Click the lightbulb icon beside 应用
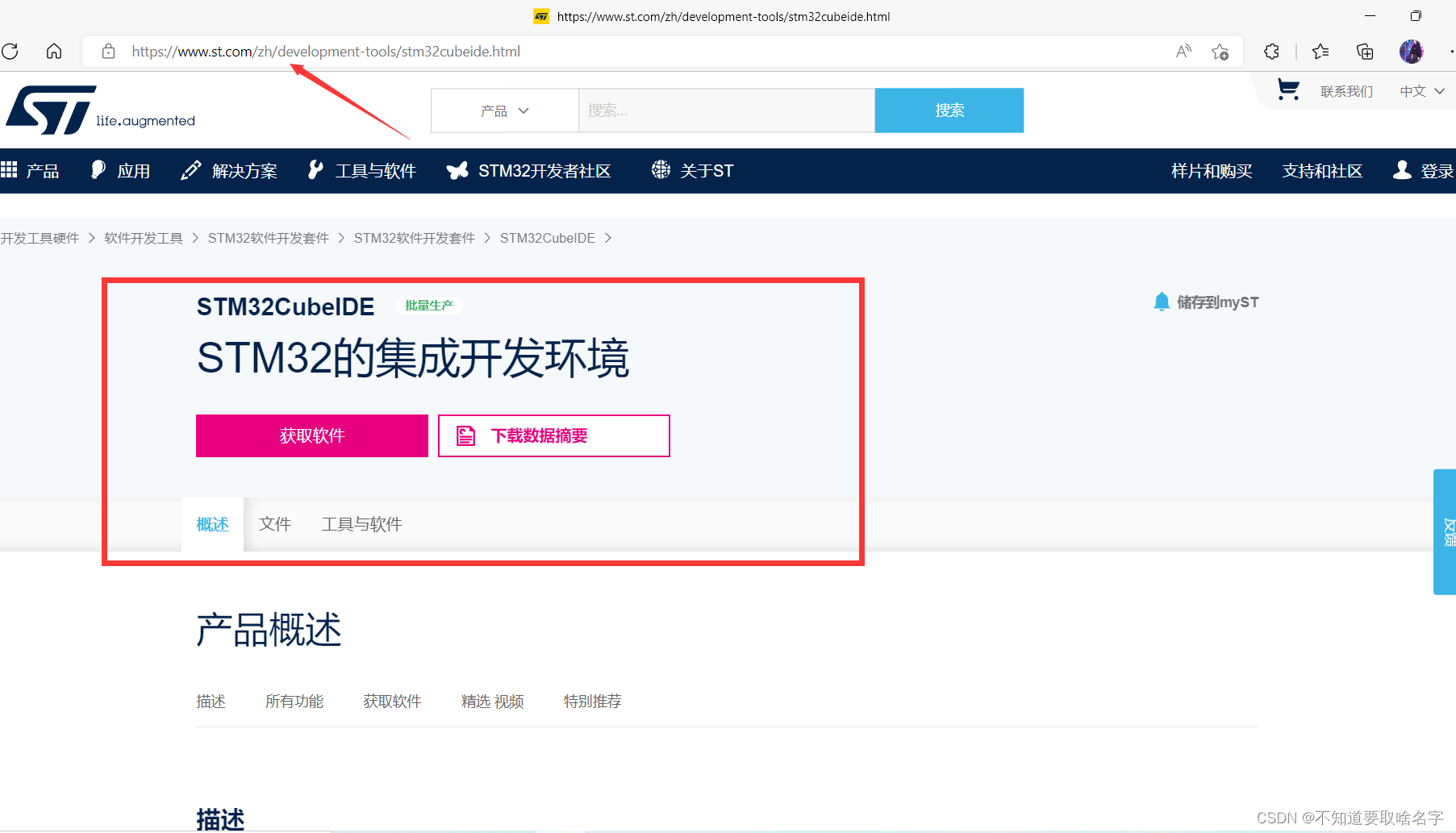 click(98, 169)
